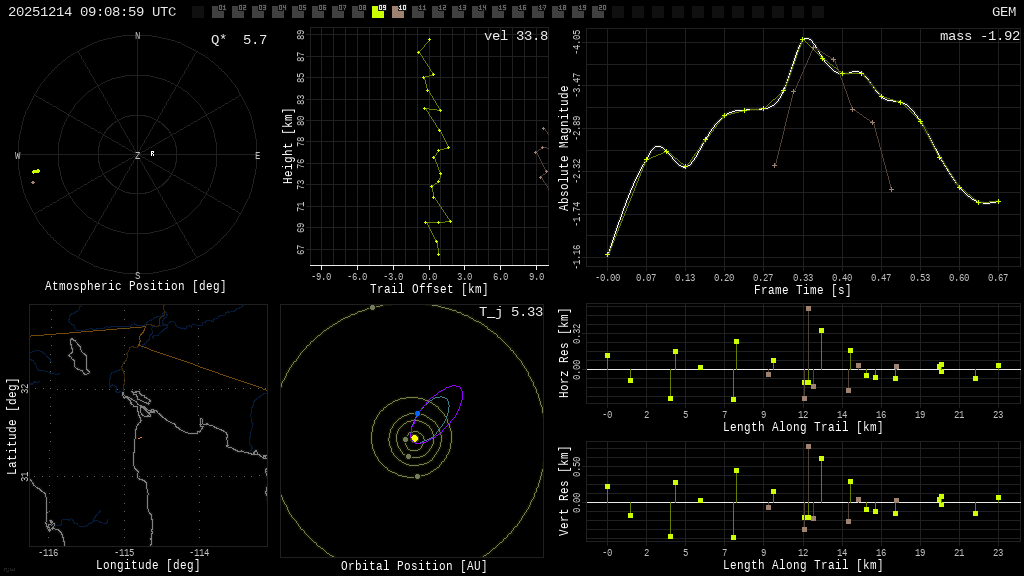
Task: Click the R marker near polar plot zenith
Action: pyautogui.click(x=152, y=153)
